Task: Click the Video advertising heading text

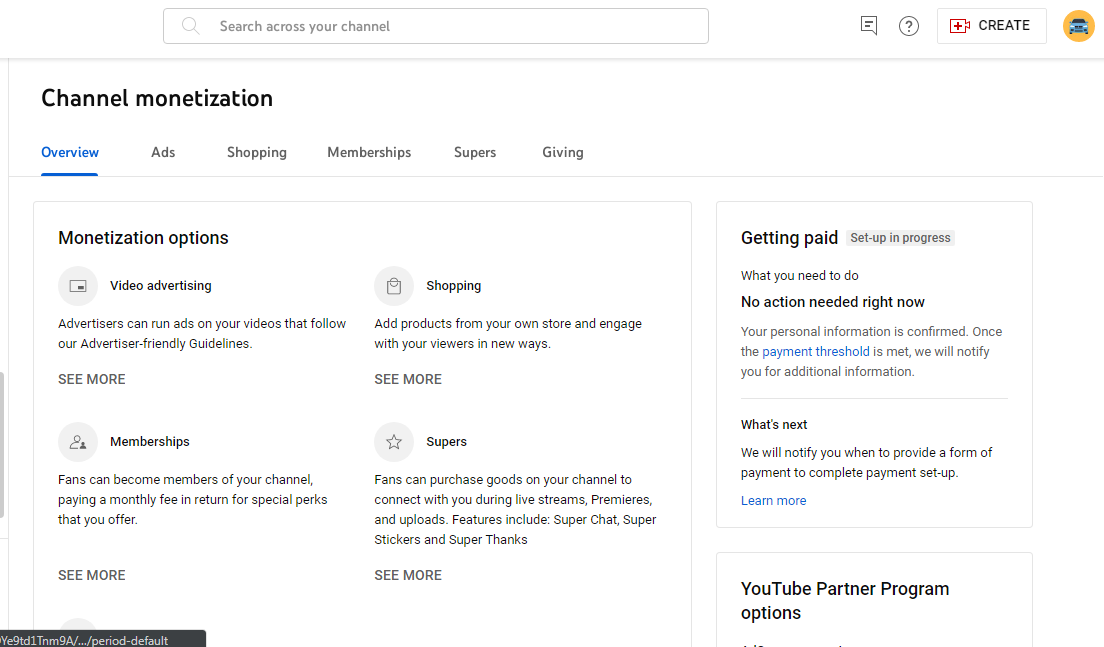Action: 161,286
